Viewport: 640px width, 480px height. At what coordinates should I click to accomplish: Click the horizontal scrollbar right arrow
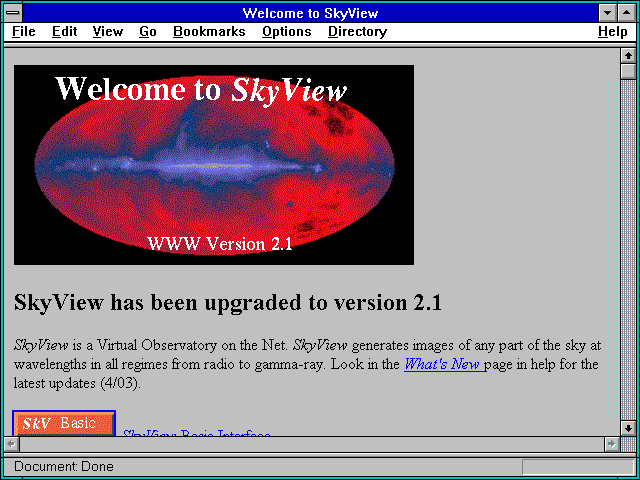pos(611,444)
